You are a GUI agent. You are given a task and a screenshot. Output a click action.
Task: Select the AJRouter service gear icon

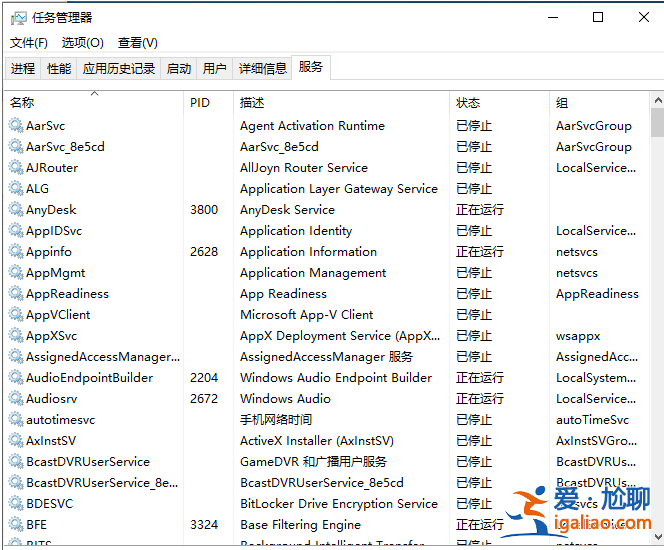point(16,167)
